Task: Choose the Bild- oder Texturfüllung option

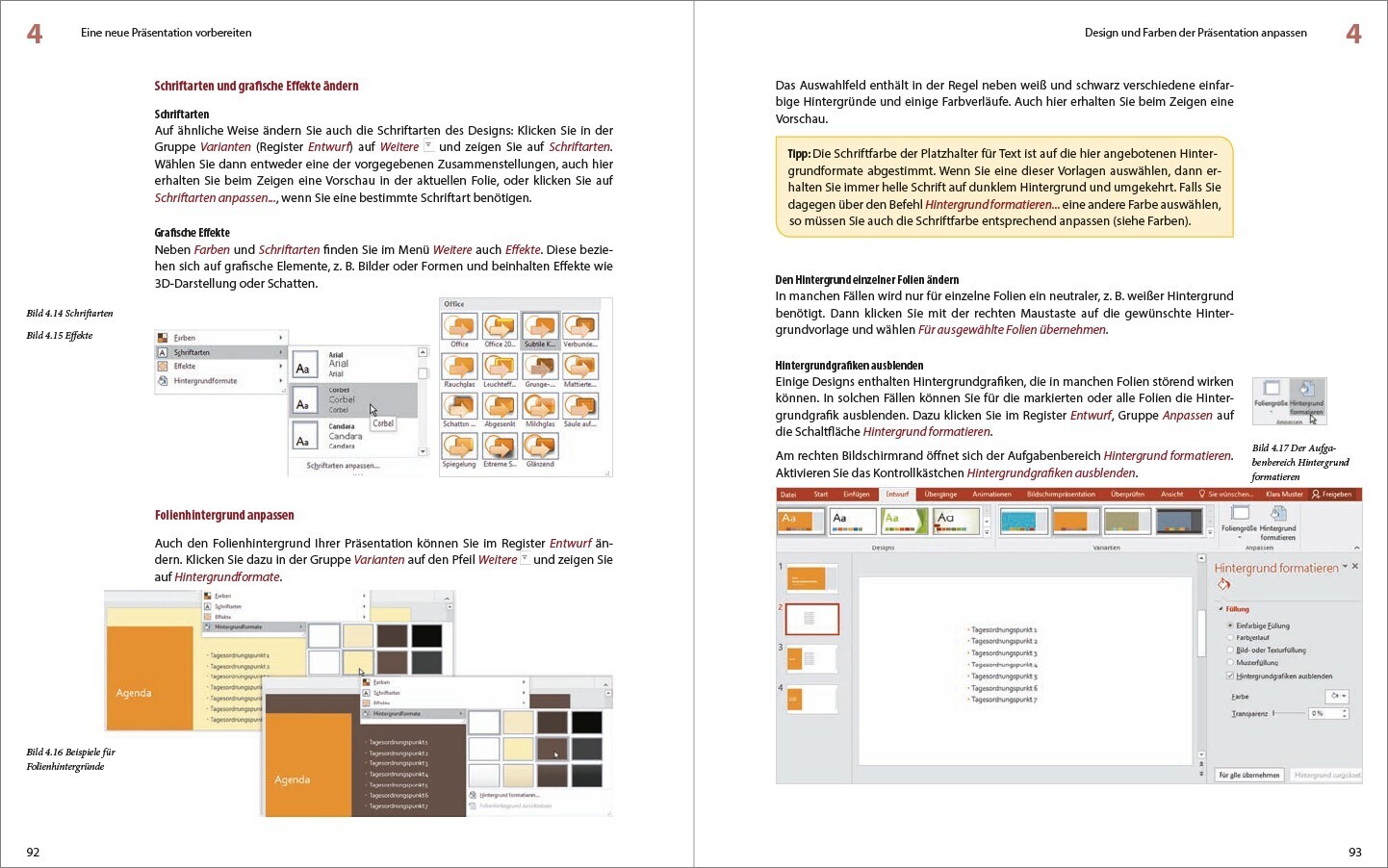Action: 1266,651
